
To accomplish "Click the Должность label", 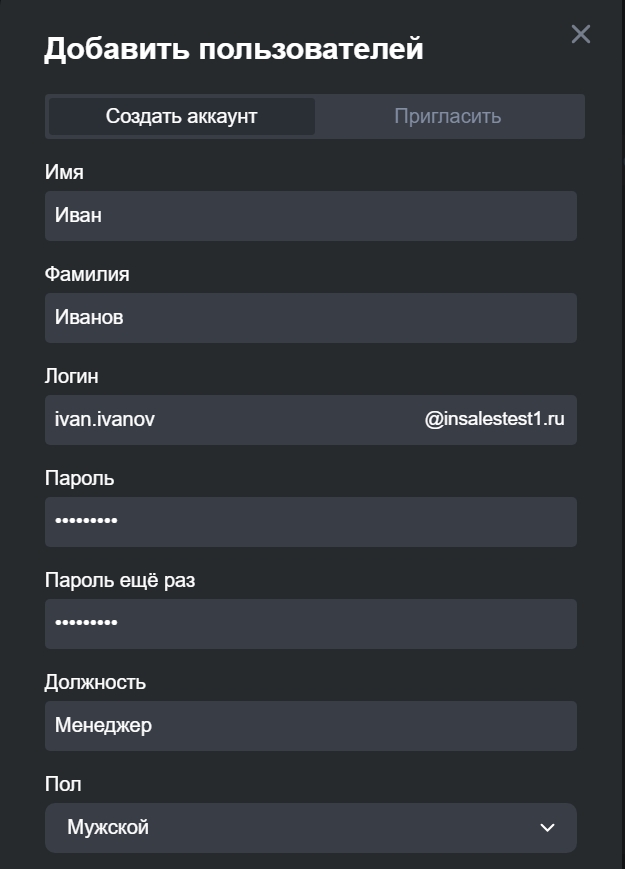I will pyautogui.click(x=95, y=682).
